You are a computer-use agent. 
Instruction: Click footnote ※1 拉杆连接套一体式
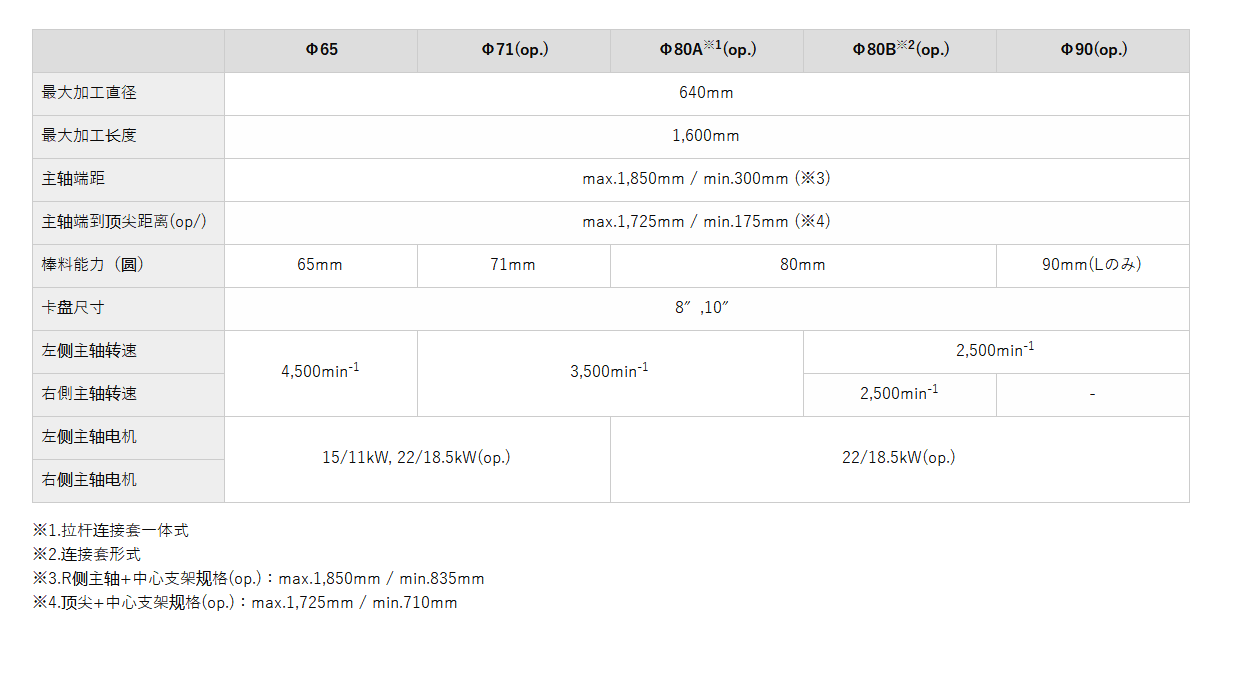point(111,531)
